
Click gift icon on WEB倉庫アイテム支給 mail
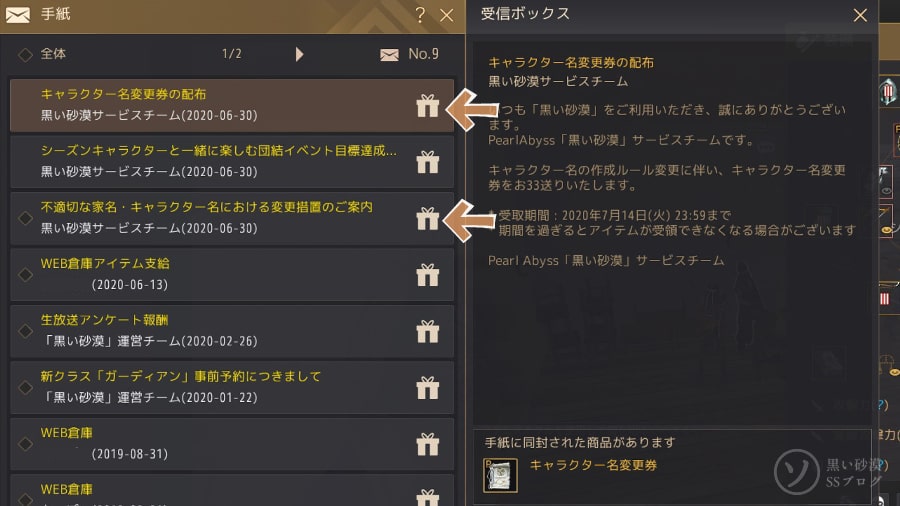(428, 275)
